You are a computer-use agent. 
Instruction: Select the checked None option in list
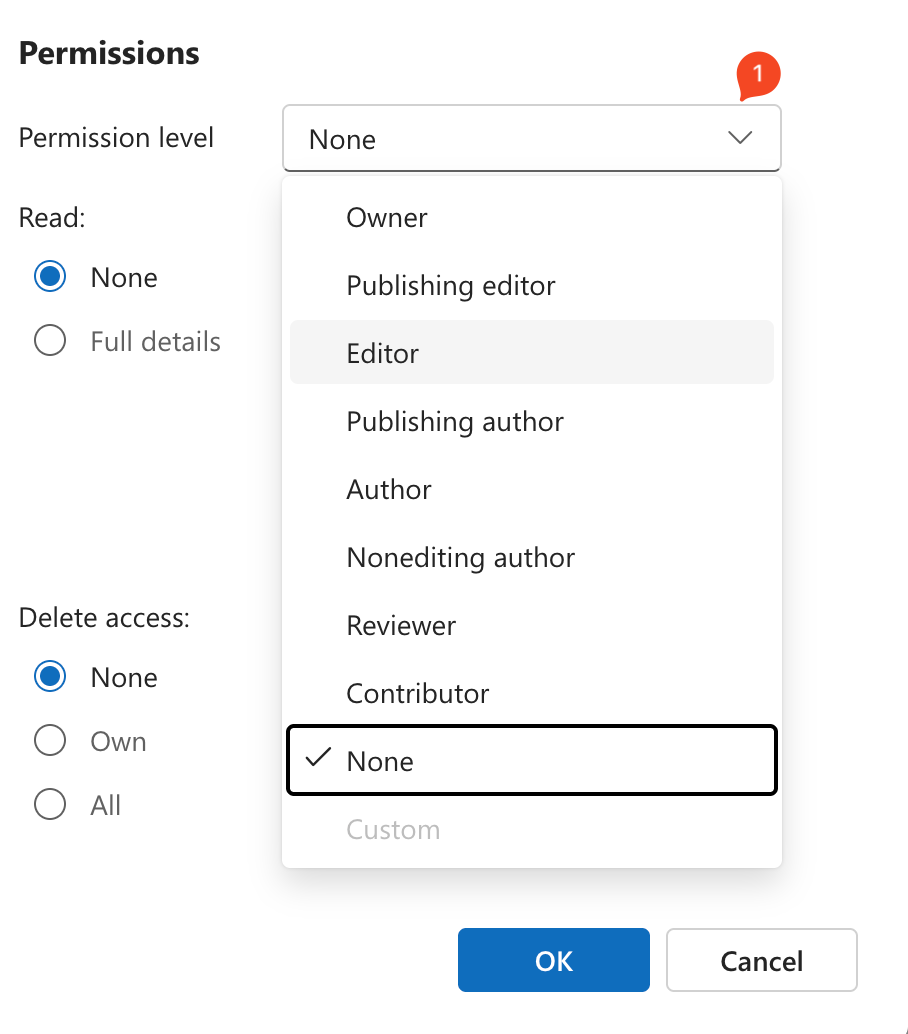coord(531,760)
